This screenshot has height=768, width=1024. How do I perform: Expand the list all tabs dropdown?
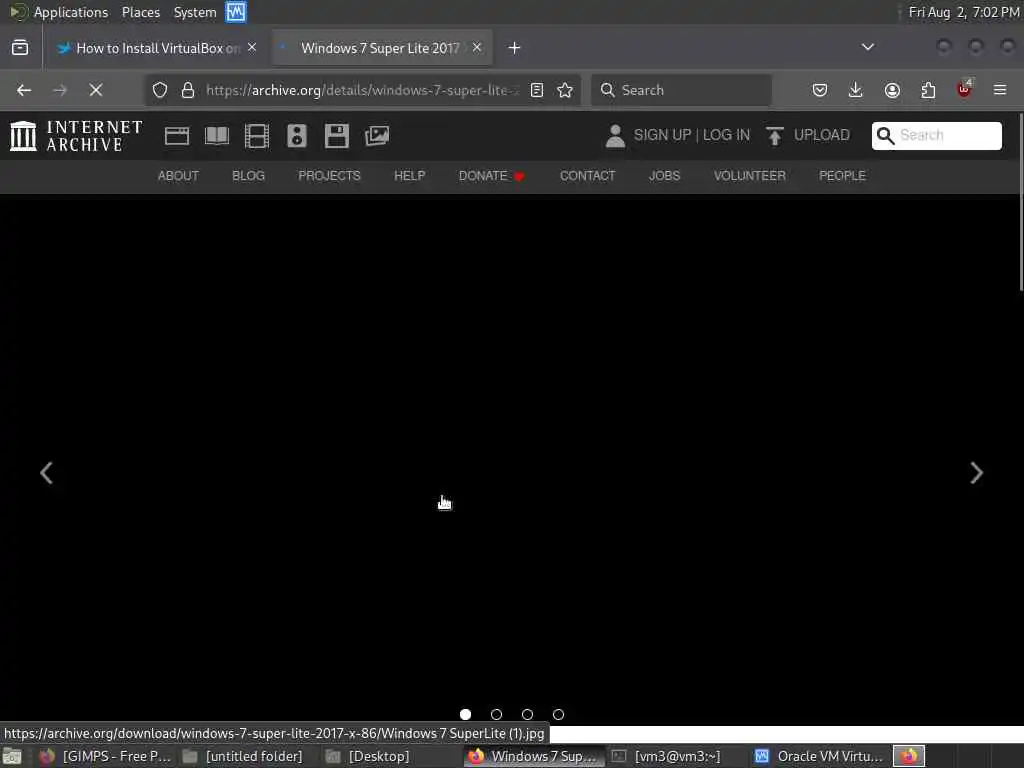click(868, 47)
